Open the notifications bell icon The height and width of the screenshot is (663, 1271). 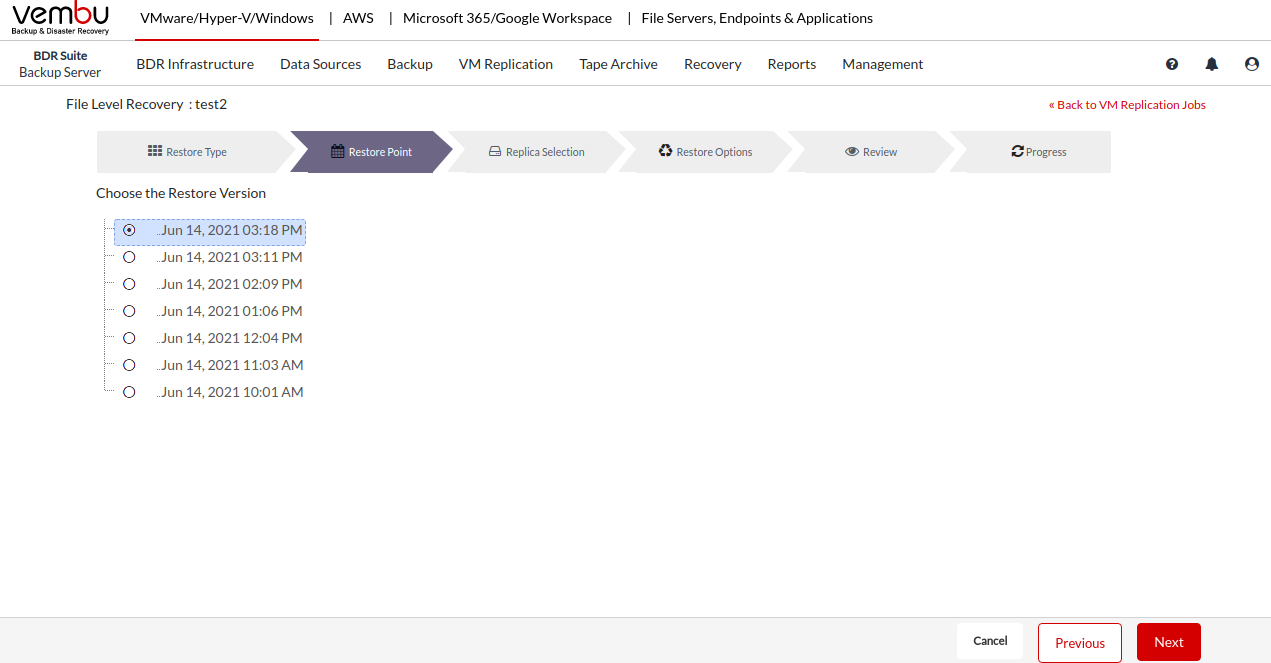click(1212, 64)
